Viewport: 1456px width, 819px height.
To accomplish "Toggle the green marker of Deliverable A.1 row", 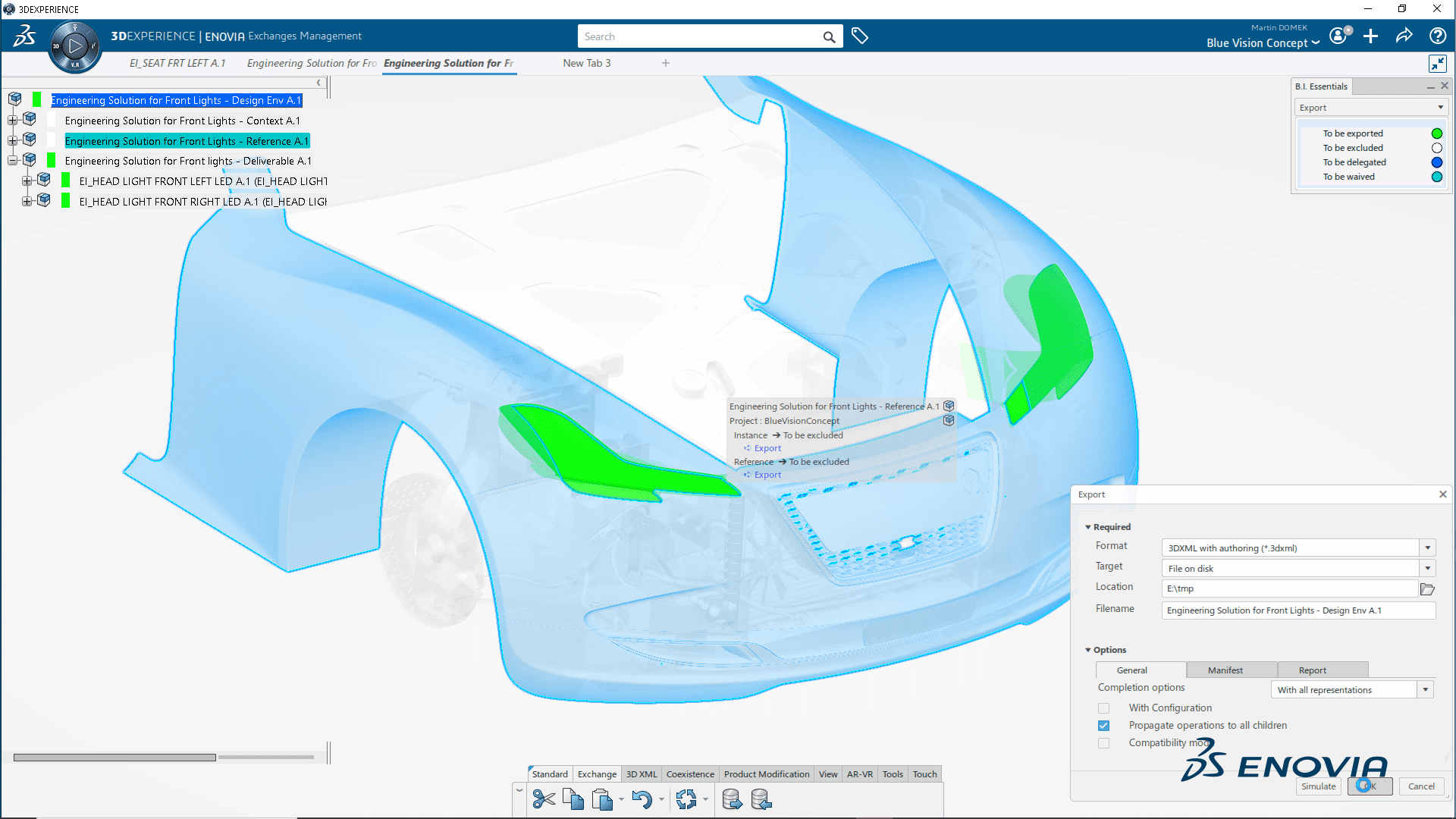I will click(x=51, y=160).
